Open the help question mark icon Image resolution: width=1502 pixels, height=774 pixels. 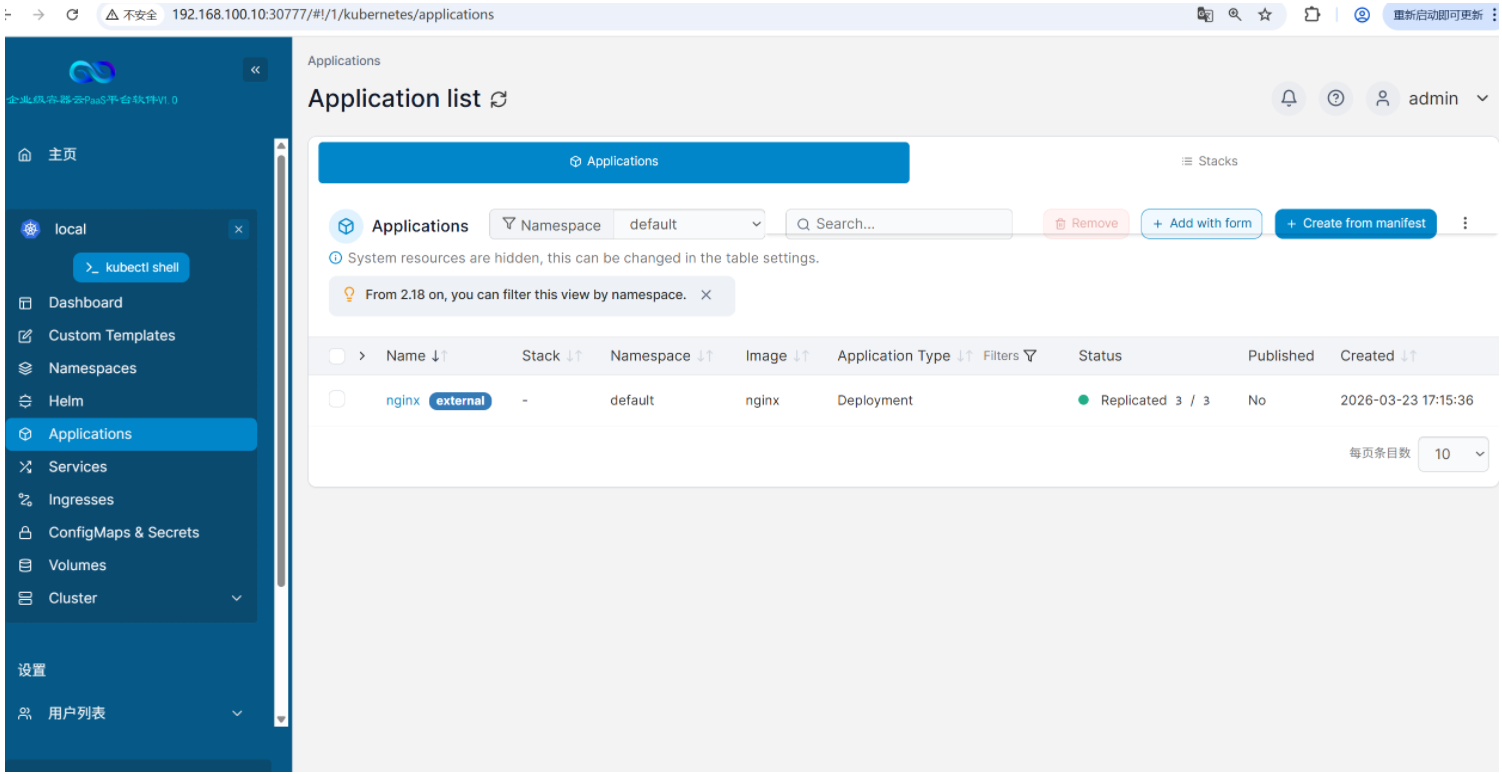(x=1335, y=98)
